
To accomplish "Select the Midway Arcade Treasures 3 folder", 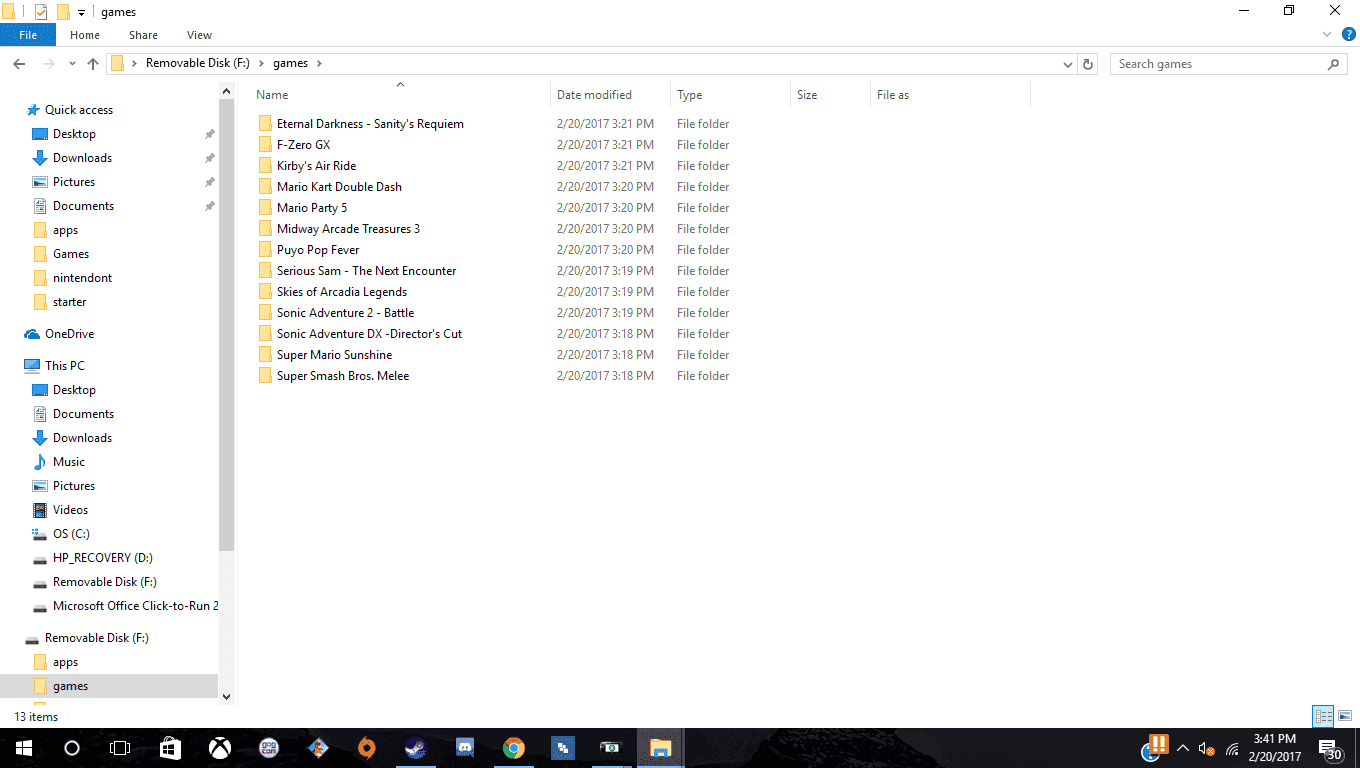I will pyautogui.click(x=348, y=229).
